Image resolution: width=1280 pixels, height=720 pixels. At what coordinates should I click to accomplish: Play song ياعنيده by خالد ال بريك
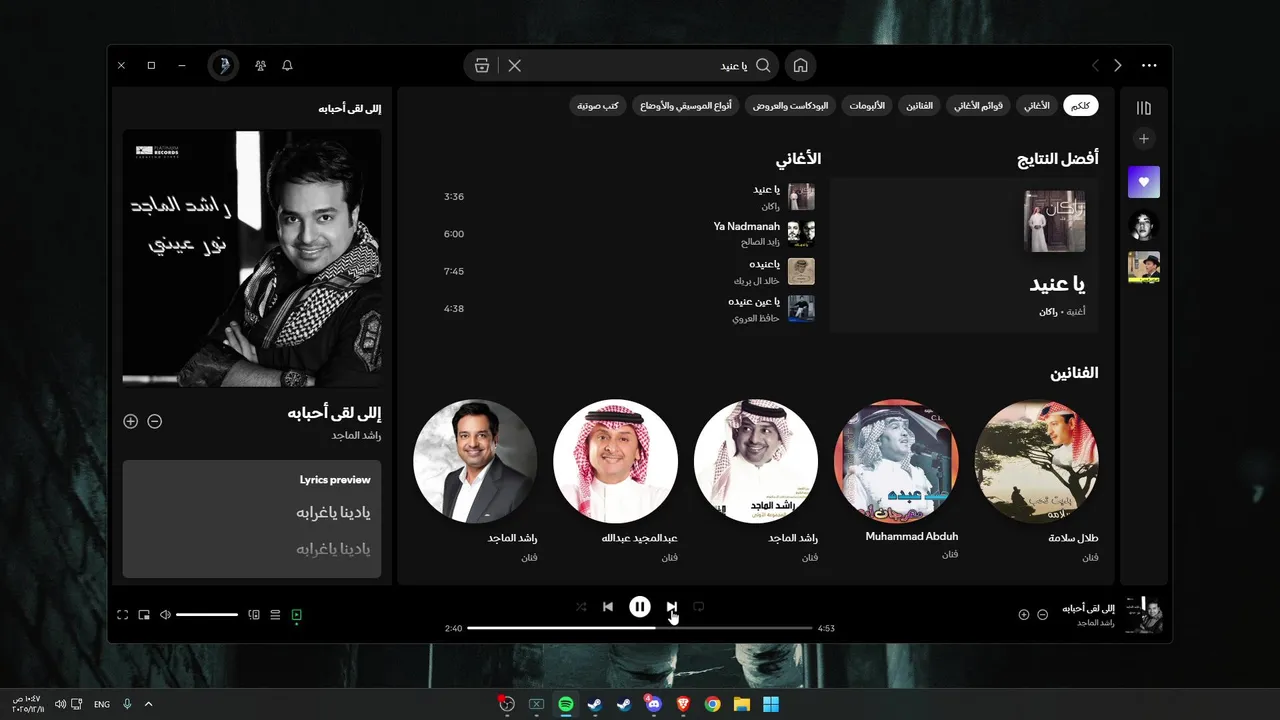coord(628,271)
